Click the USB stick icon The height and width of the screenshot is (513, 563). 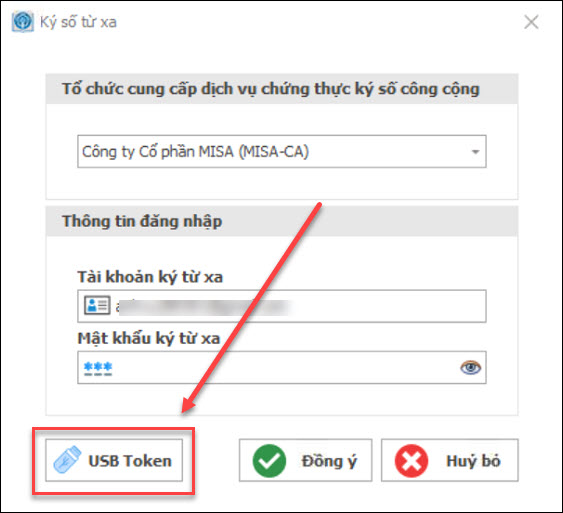pos(67,460)
